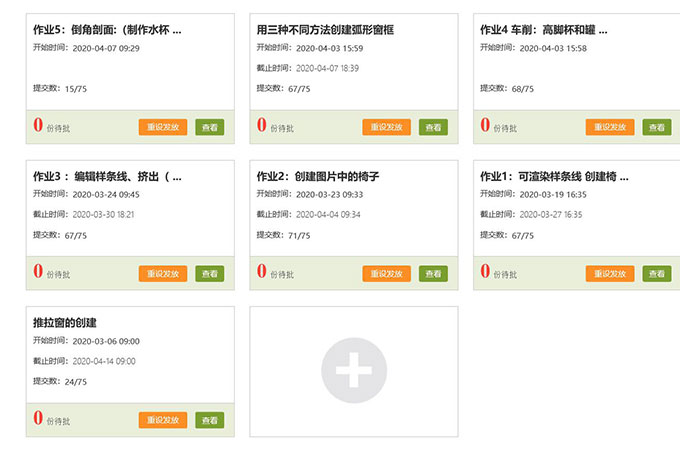Click 重设发放 for 用三种不同方法创建弧形窗框
Screen dimensions: 680x454
[x=387, y=127]
